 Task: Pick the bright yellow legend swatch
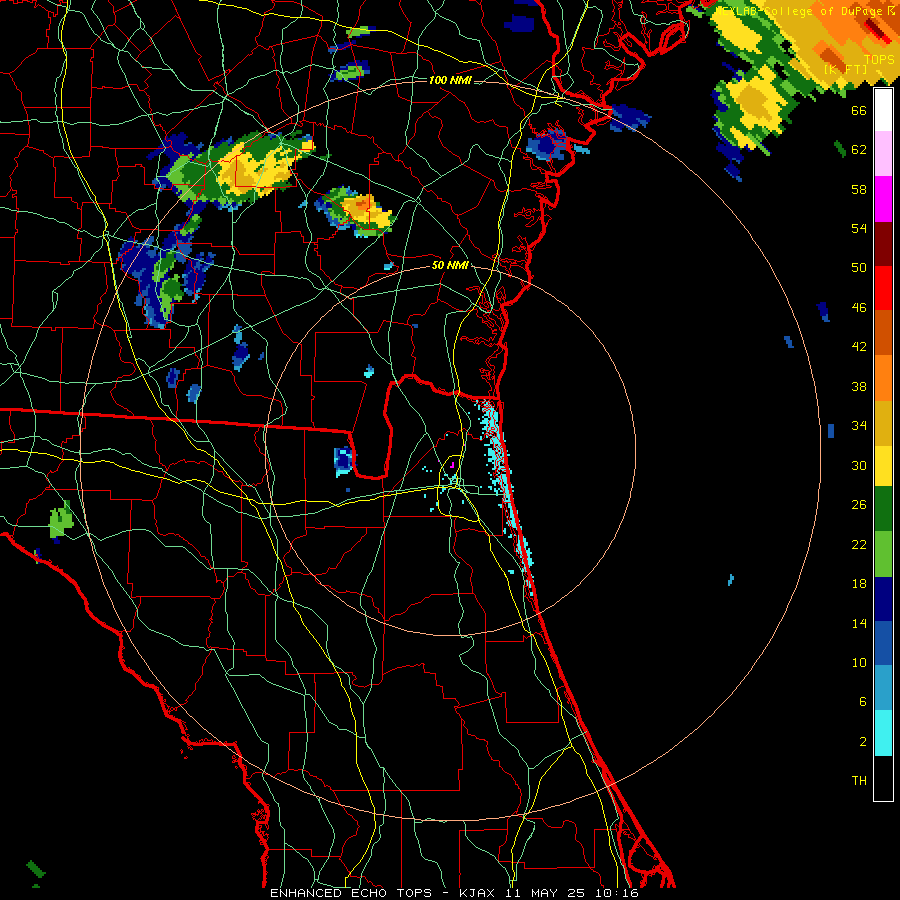(x=883, y=465)
